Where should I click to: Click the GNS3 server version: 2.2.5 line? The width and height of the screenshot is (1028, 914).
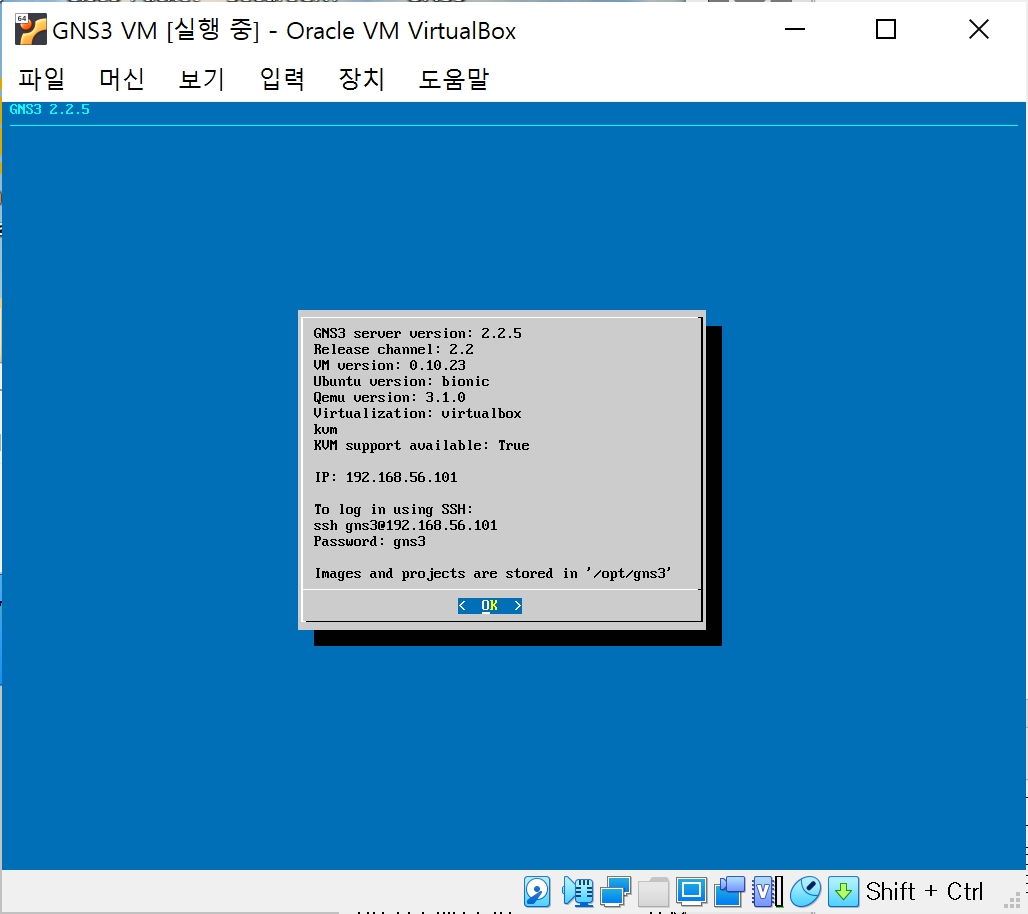tap(418, 333)
